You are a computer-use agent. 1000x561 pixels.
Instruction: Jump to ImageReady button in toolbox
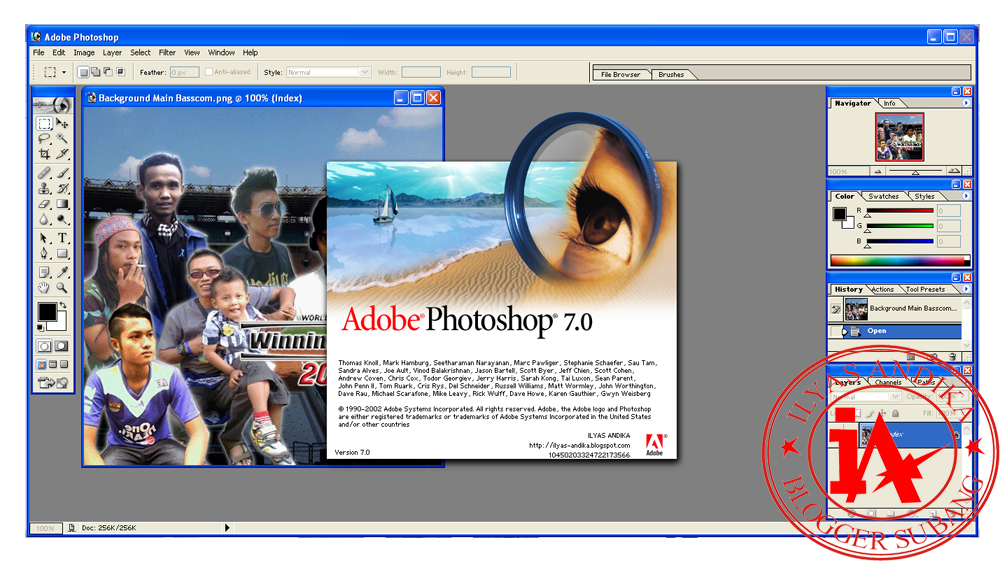(x=53, y=383)
